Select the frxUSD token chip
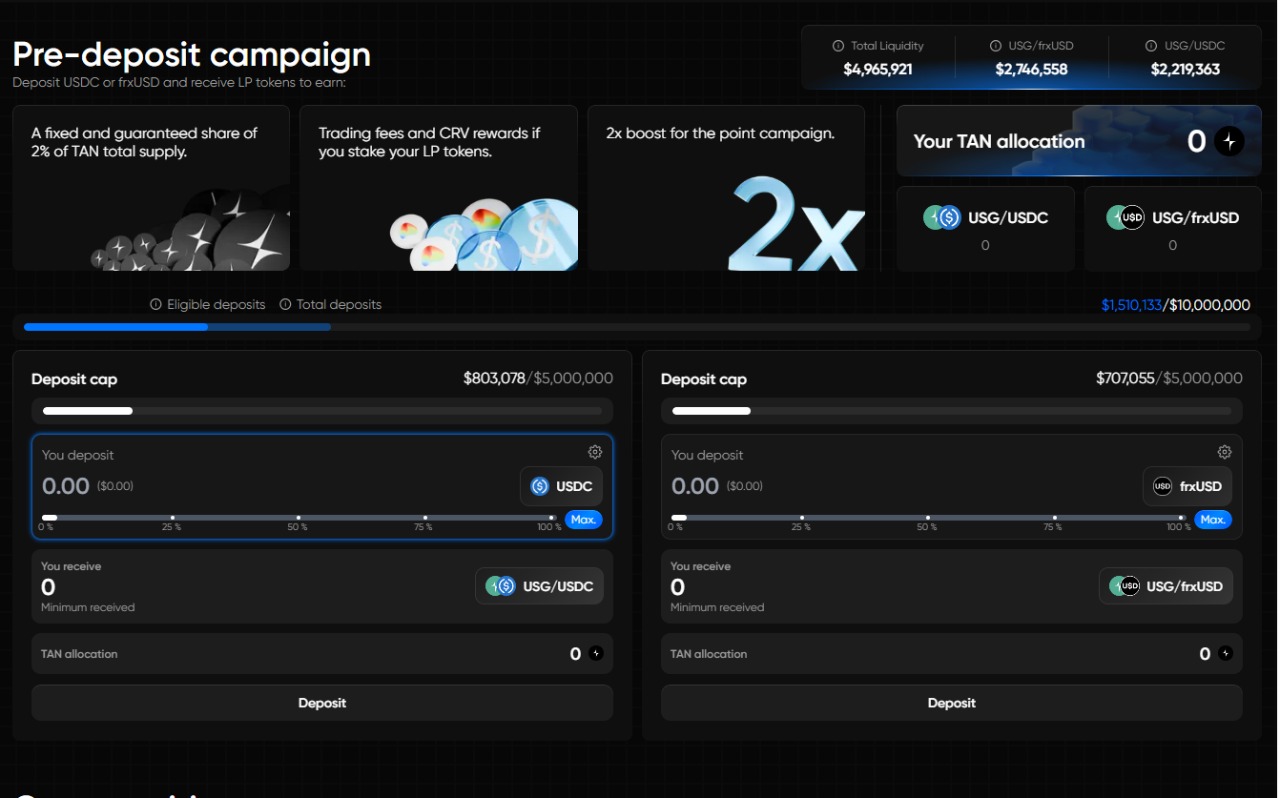This screenshot has height=798, width=1280. [x=1188, y=486]
